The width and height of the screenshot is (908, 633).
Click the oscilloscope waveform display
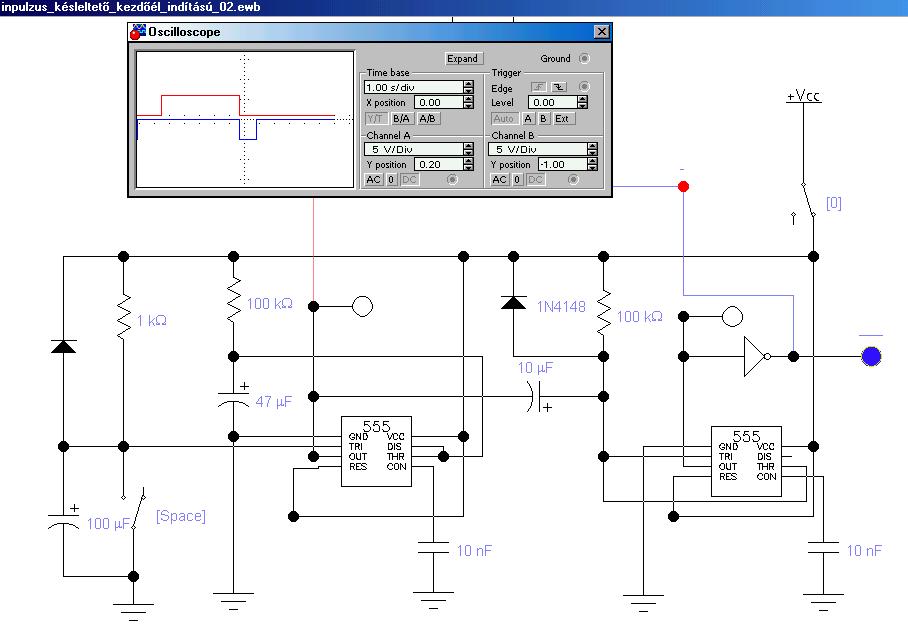(244, 119)
